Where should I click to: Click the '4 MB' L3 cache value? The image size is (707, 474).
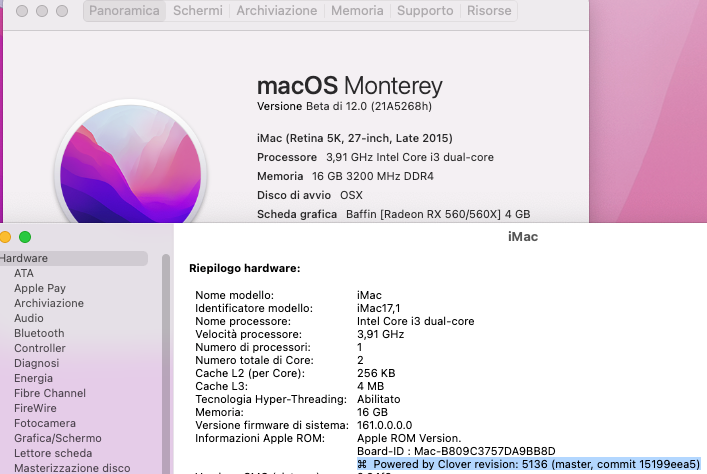(x=370, y=386)
